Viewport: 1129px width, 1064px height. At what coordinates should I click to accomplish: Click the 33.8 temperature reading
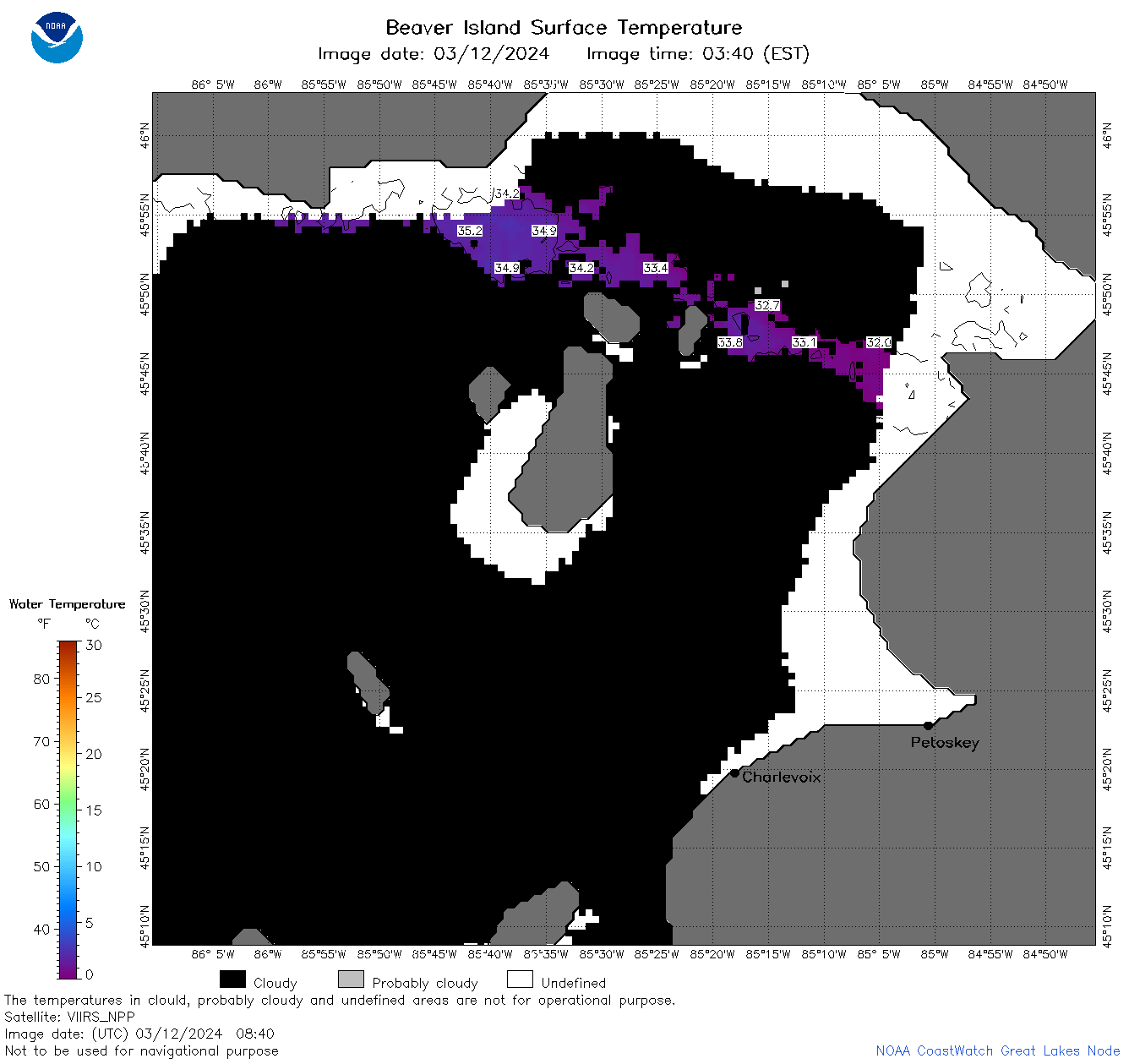click(730, 342)
